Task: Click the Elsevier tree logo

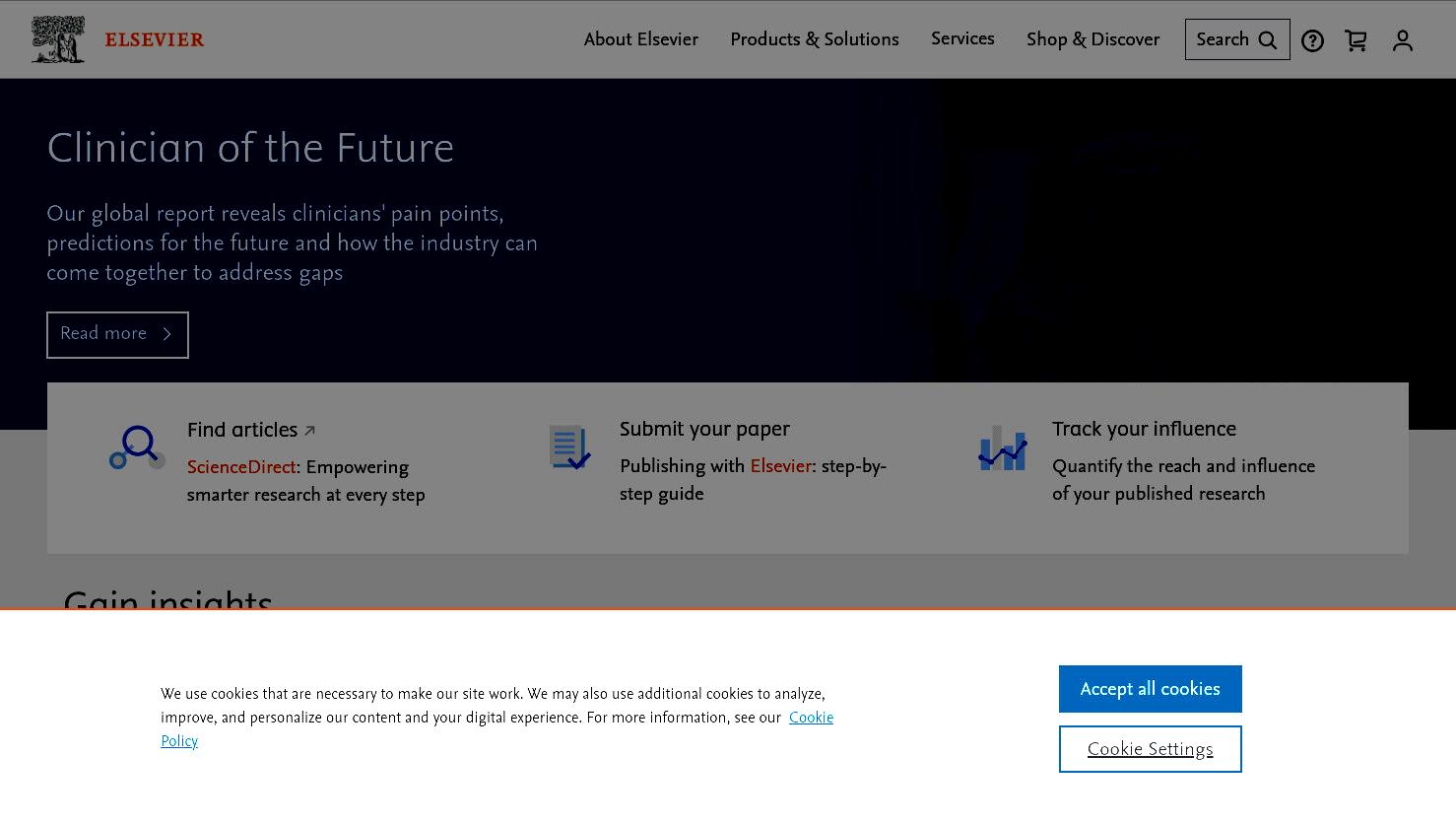Action: (x=57, y=39)
